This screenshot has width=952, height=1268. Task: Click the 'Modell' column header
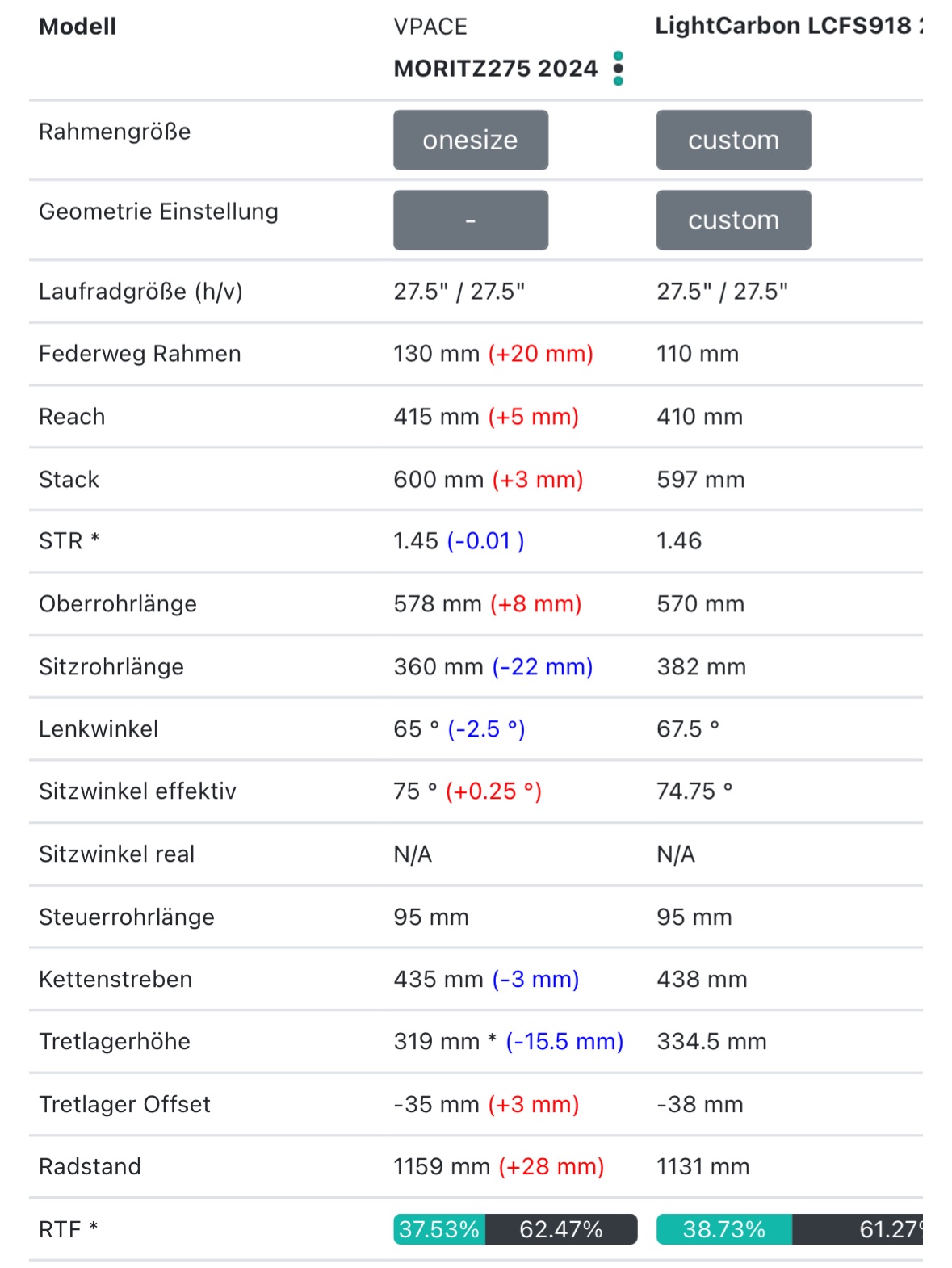pos(78,27)
